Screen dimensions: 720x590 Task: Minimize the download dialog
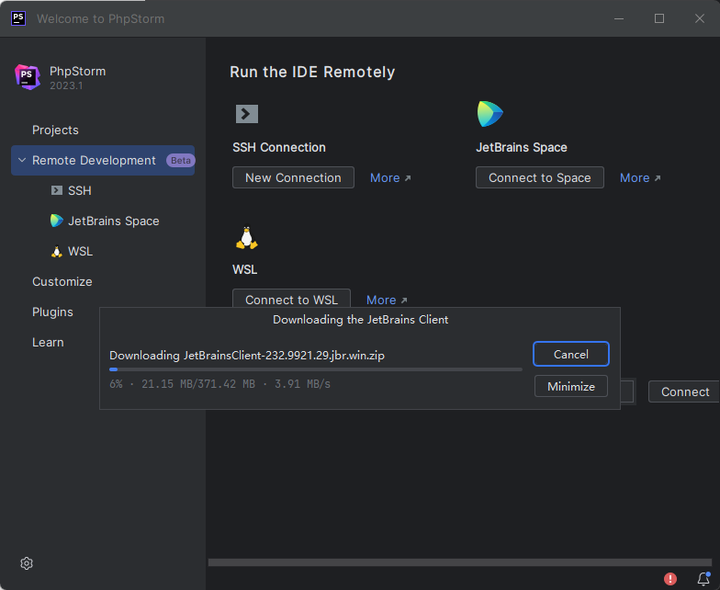click(571, 386)
